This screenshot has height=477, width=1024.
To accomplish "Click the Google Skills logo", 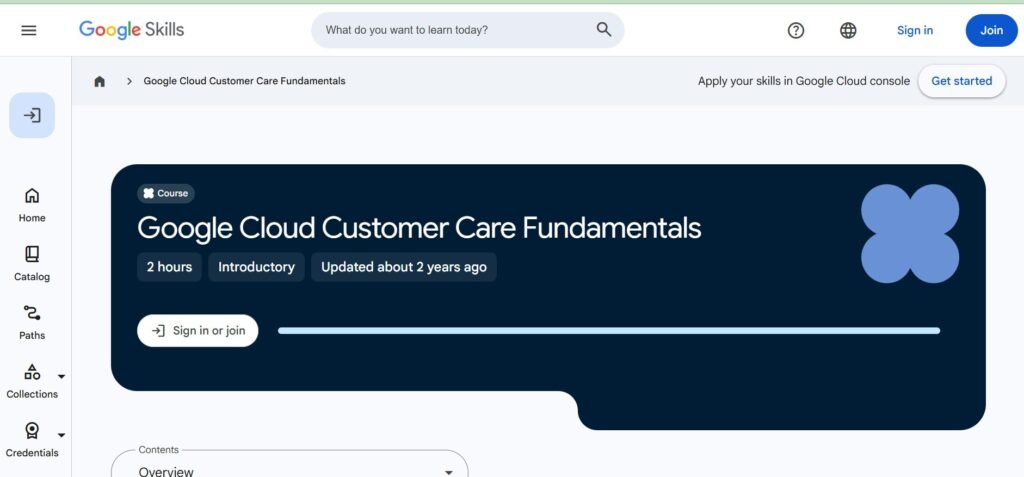I will [x=131, y=30].
